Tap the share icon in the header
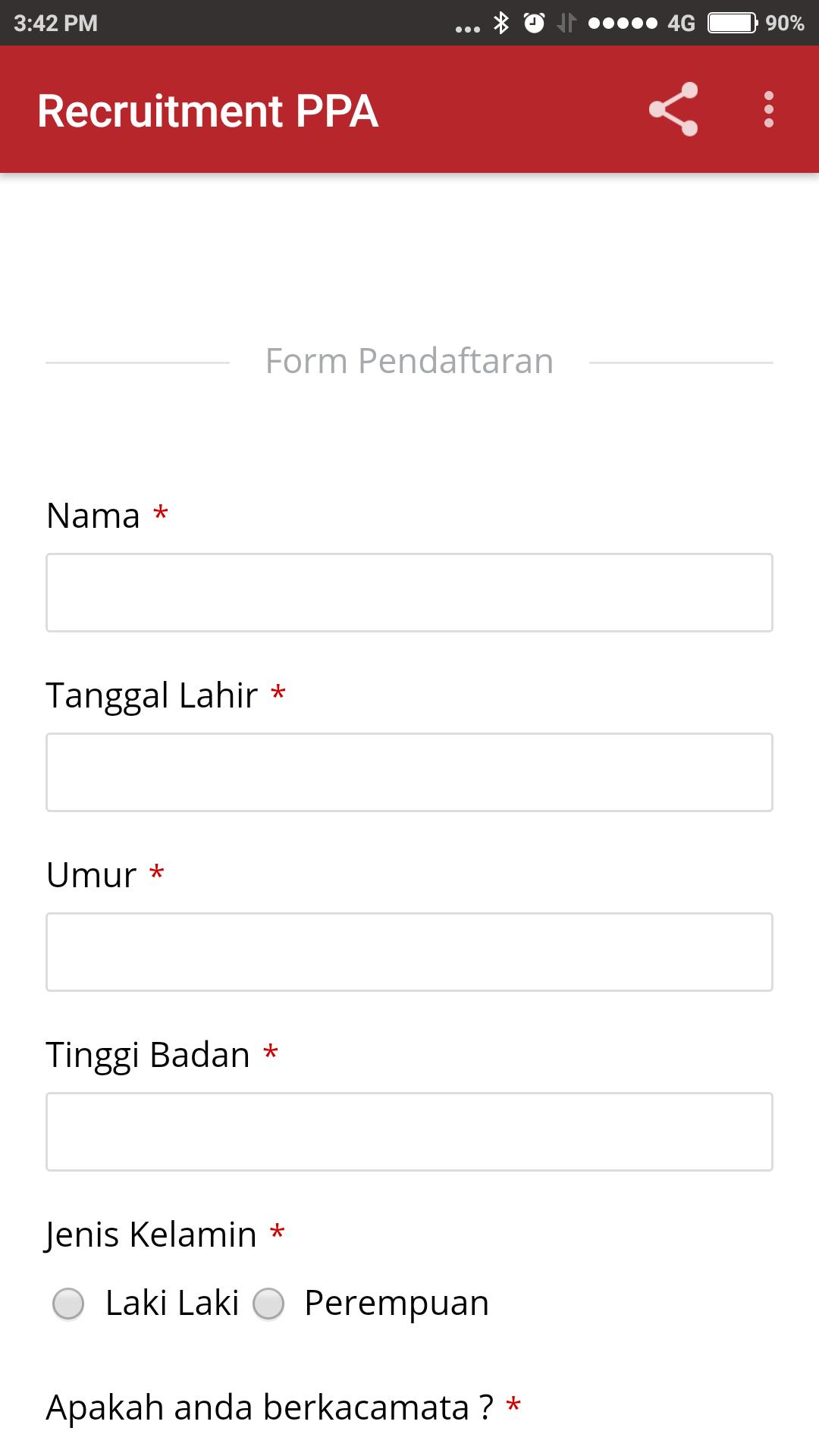Viewport: 819px width, 1456px height. (673, 109)
